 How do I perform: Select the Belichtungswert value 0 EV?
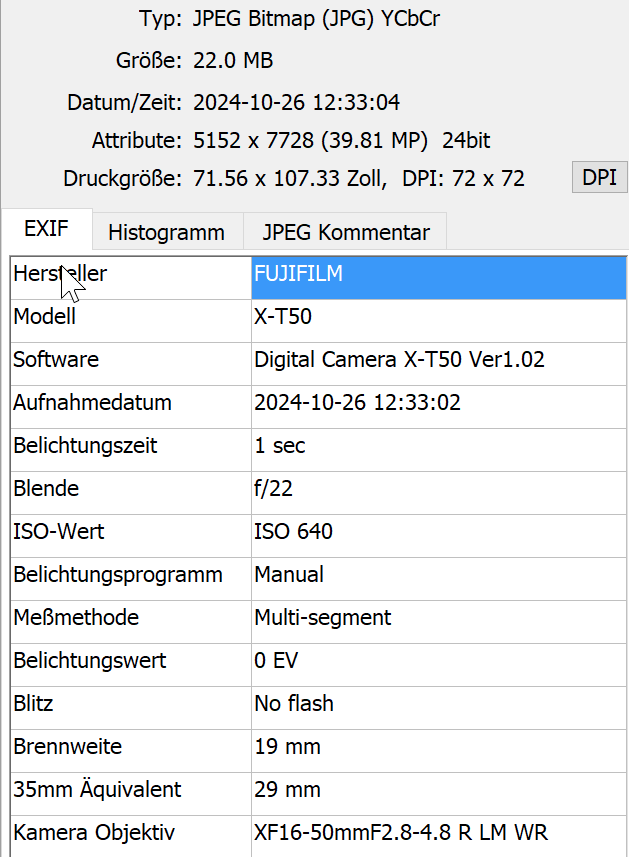(438, 661)
